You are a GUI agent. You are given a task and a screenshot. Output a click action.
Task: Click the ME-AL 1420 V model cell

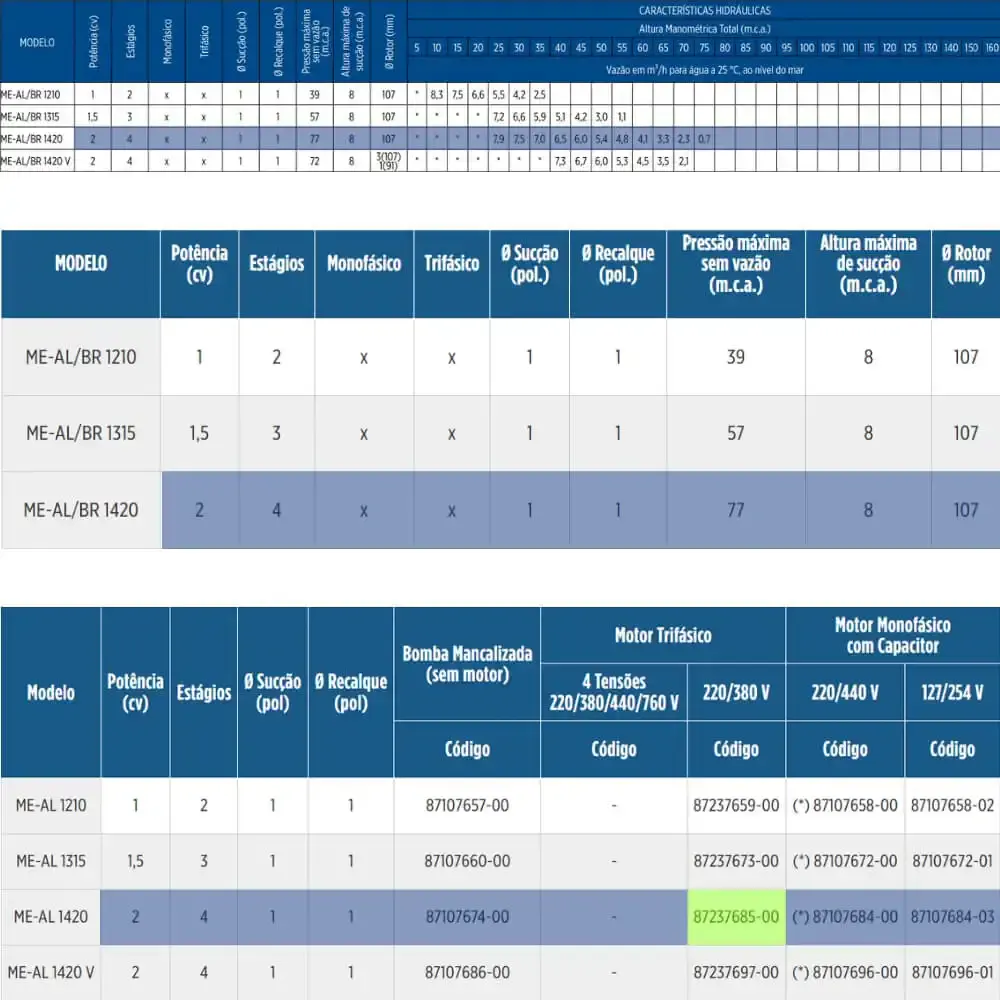point(51,973)
